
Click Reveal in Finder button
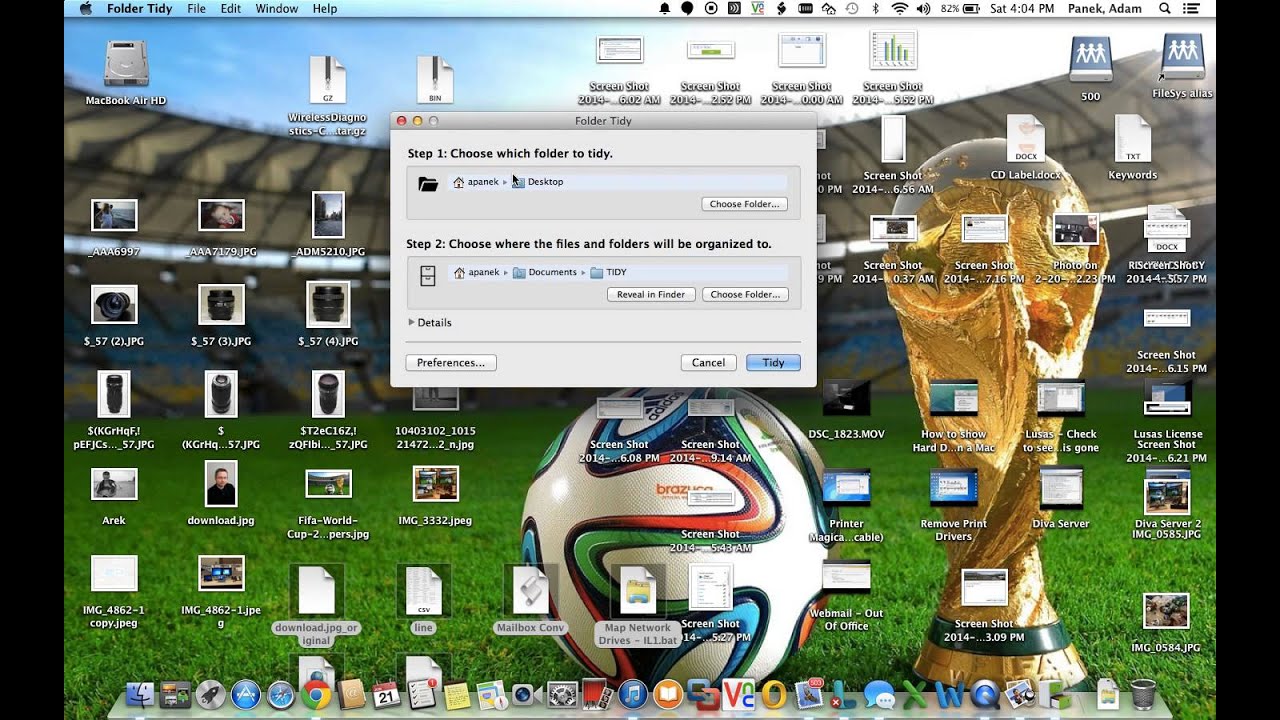pyautogui.click(x=651, y=294)
